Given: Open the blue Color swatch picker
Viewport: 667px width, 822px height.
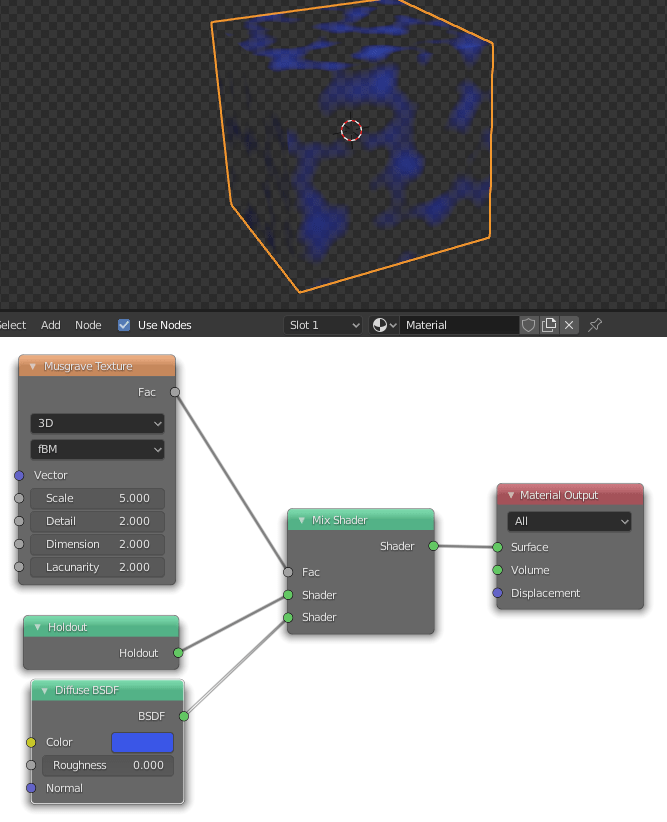Looking at the screenshot, I should (x=142, y=742).
